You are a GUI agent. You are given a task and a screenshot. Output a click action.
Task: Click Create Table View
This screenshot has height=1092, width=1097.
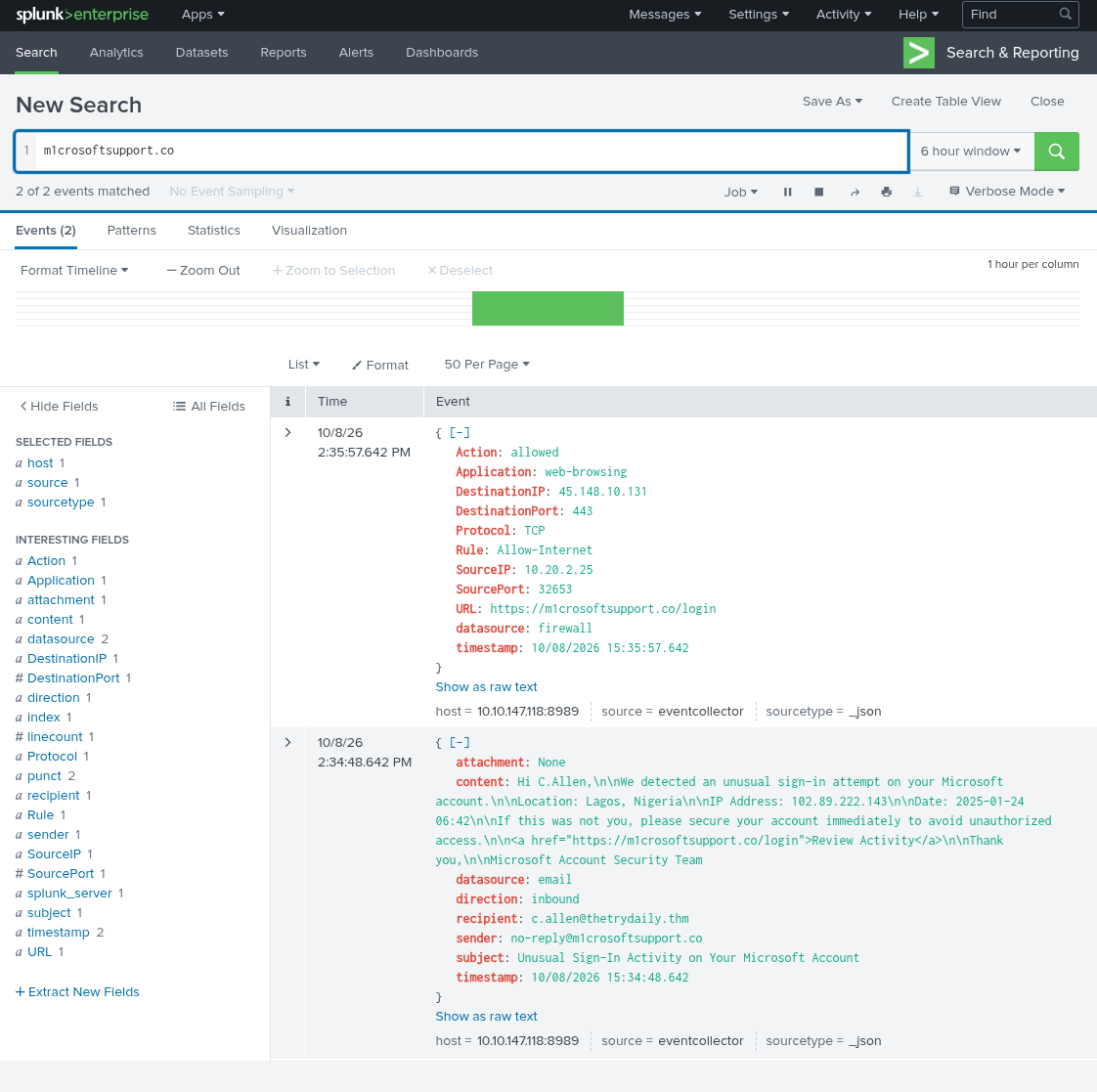point(945,102)
